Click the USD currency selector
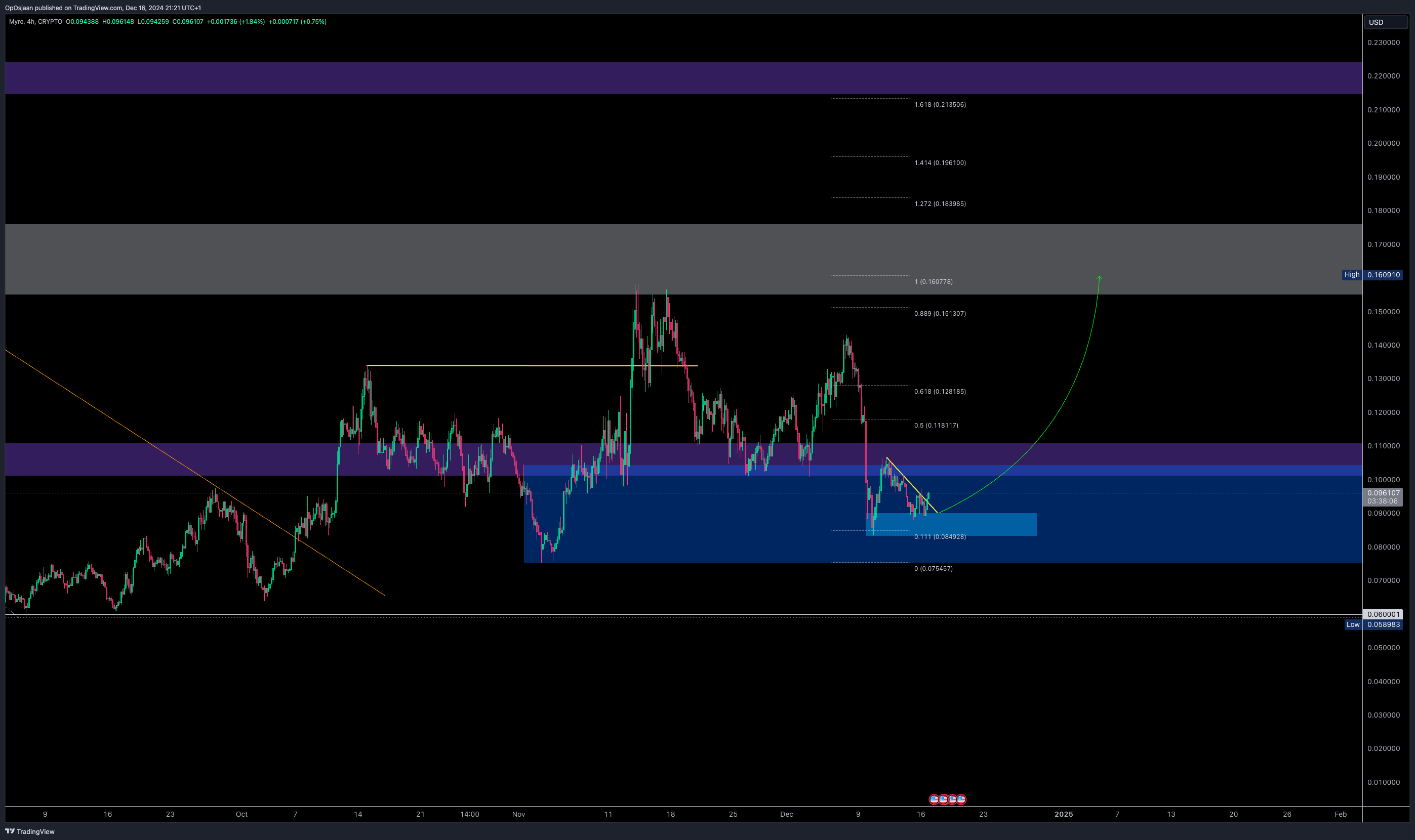Screen dimensions: 1415x840 coord(1385,22)
